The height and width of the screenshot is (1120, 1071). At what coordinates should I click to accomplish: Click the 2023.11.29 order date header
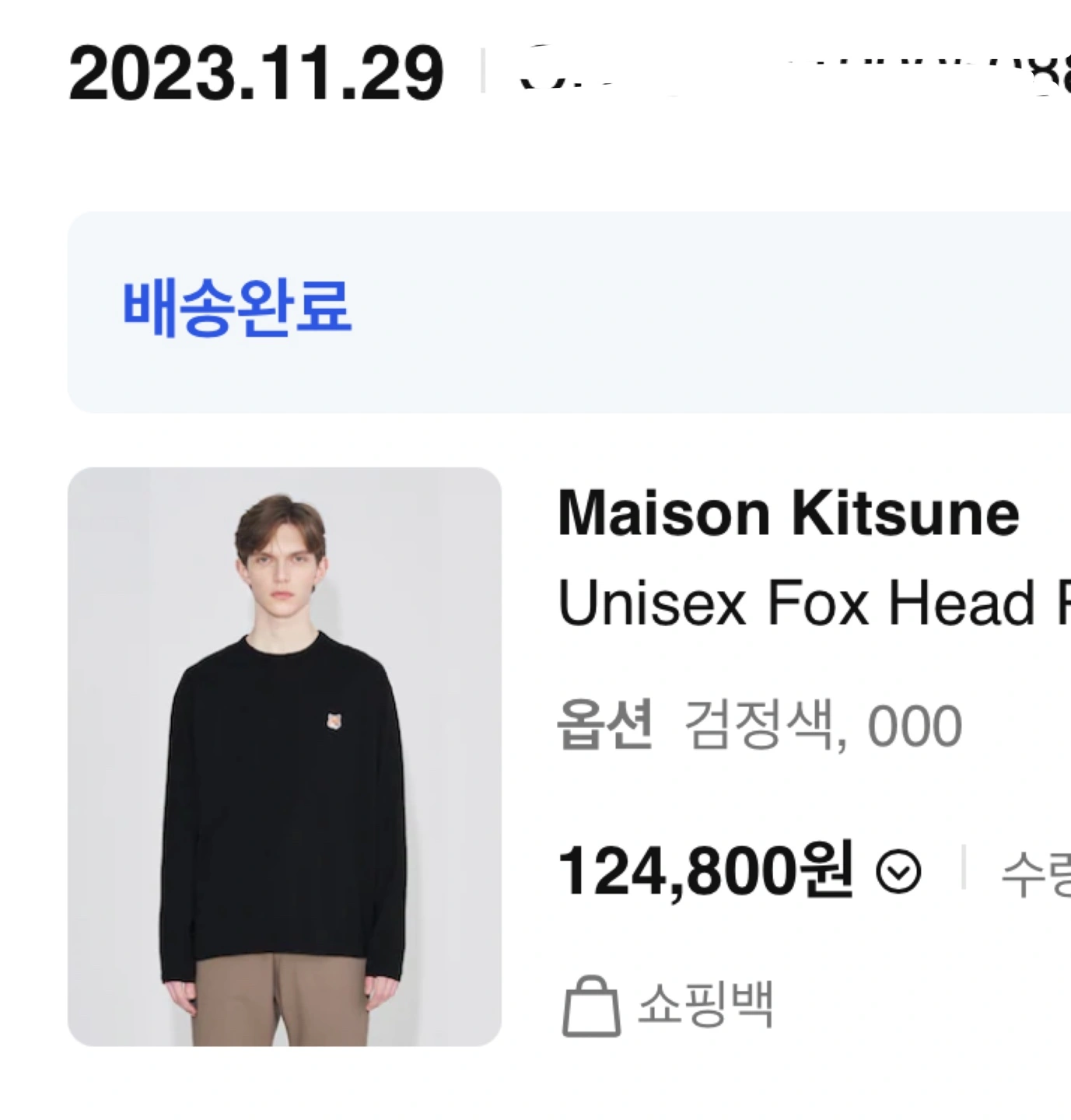coord(256,74)
